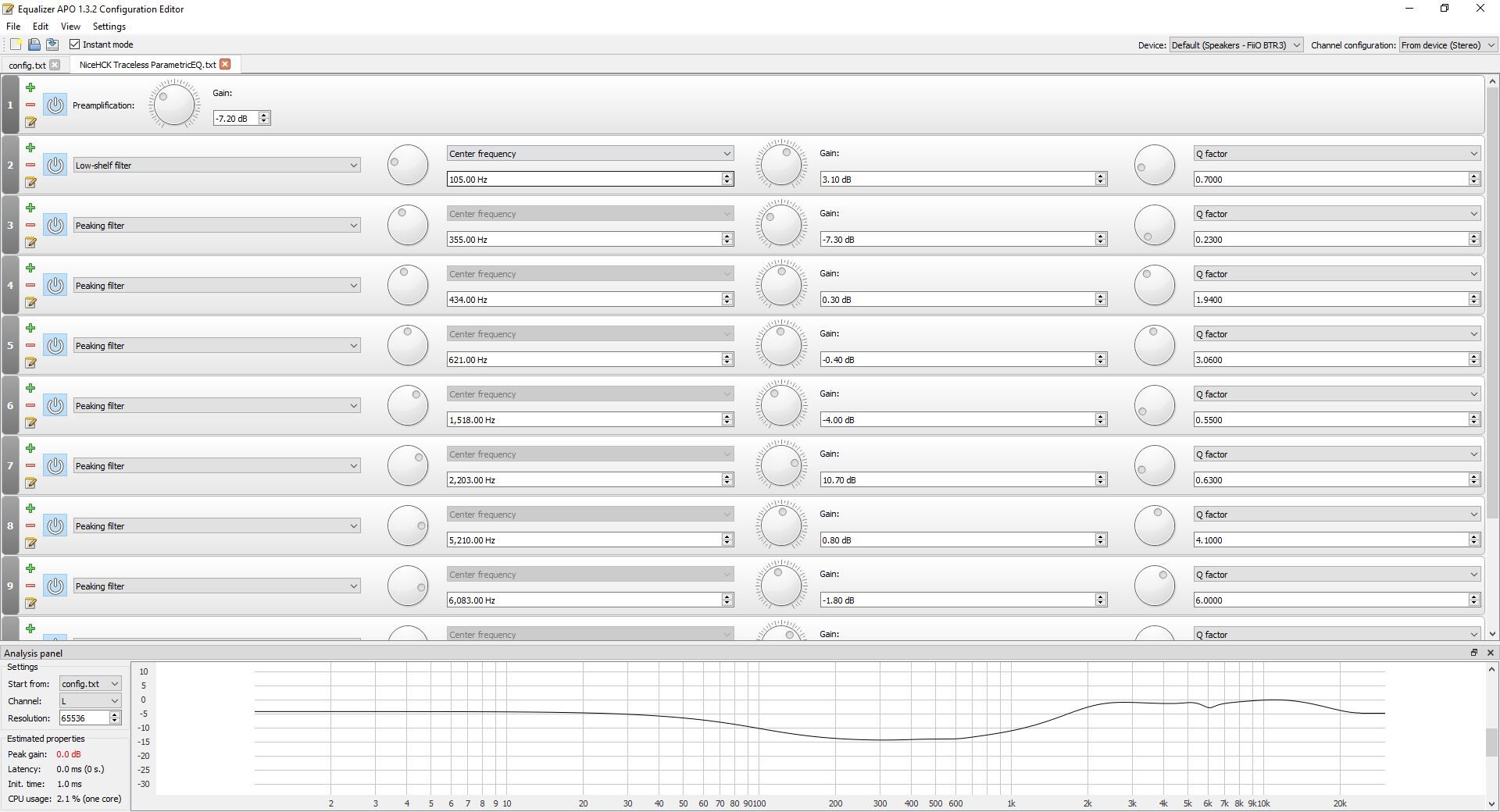The height and width of the screenshot is (812, 1500).
Task: Click the New file toolbar icon
Action: (16, 45)
